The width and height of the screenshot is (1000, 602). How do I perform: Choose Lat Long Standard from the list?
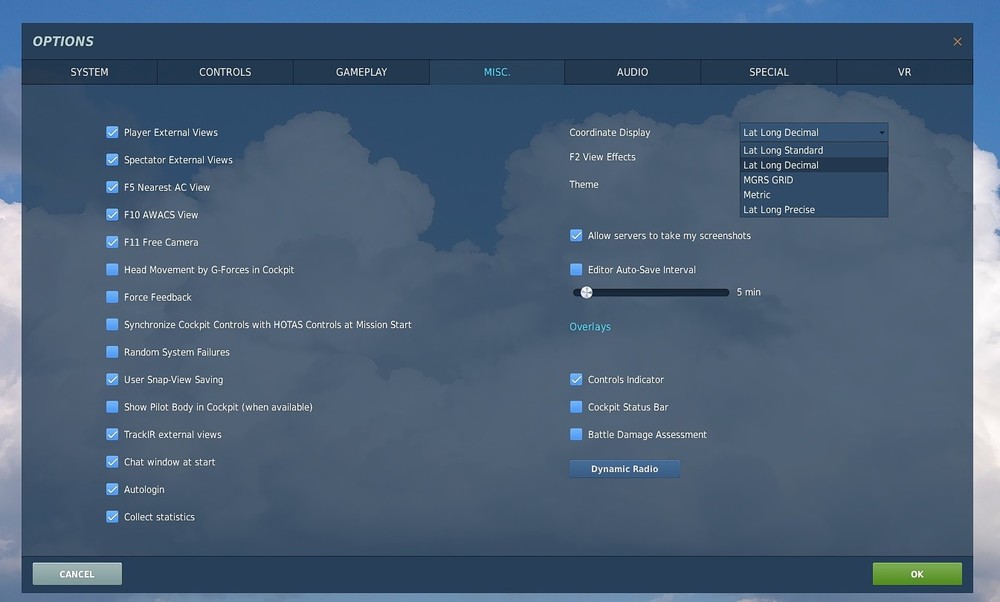point(814,150)
